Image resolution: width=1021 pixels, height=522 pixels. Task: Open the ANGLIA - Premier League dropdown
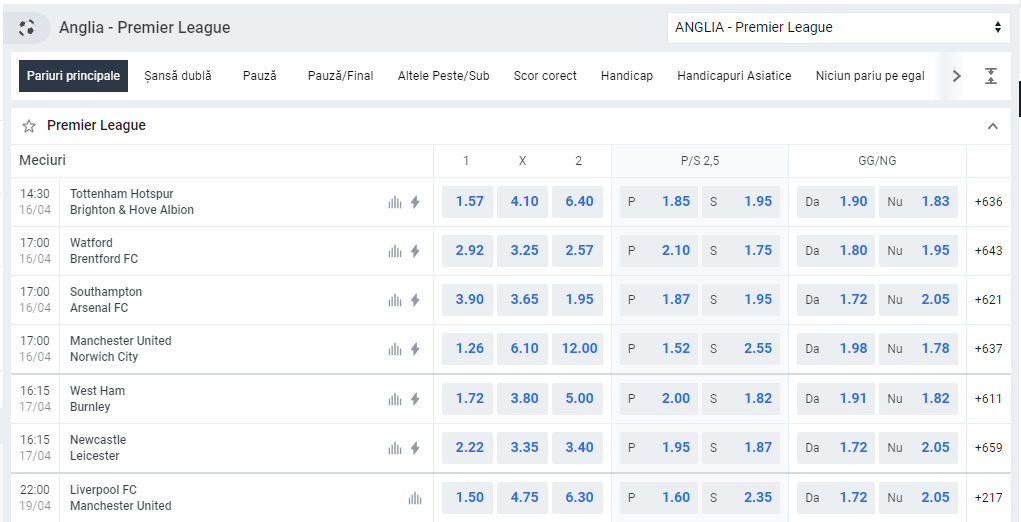pyautogui.click(x=839, y=27)
